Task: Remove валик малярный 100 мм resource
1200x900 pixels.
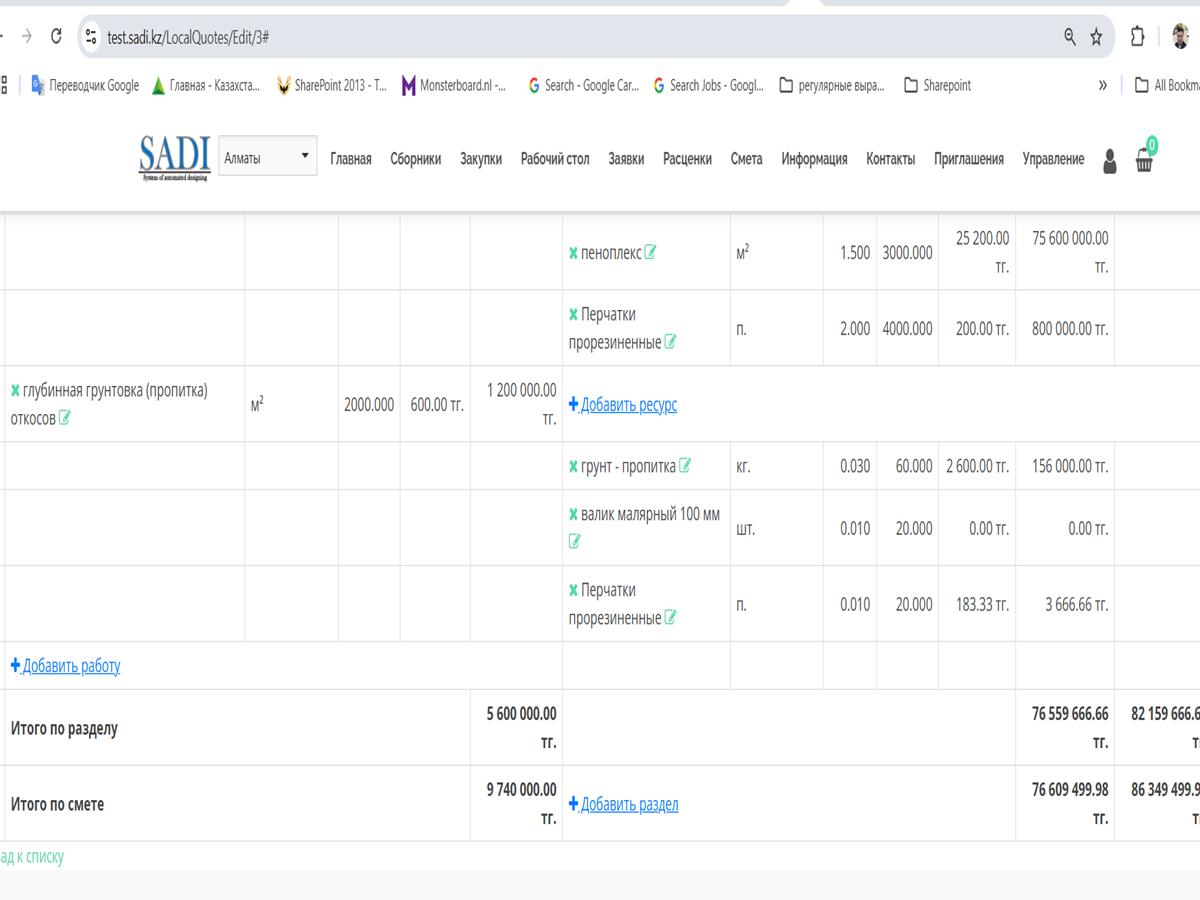Action: click(x=573, y=515)
